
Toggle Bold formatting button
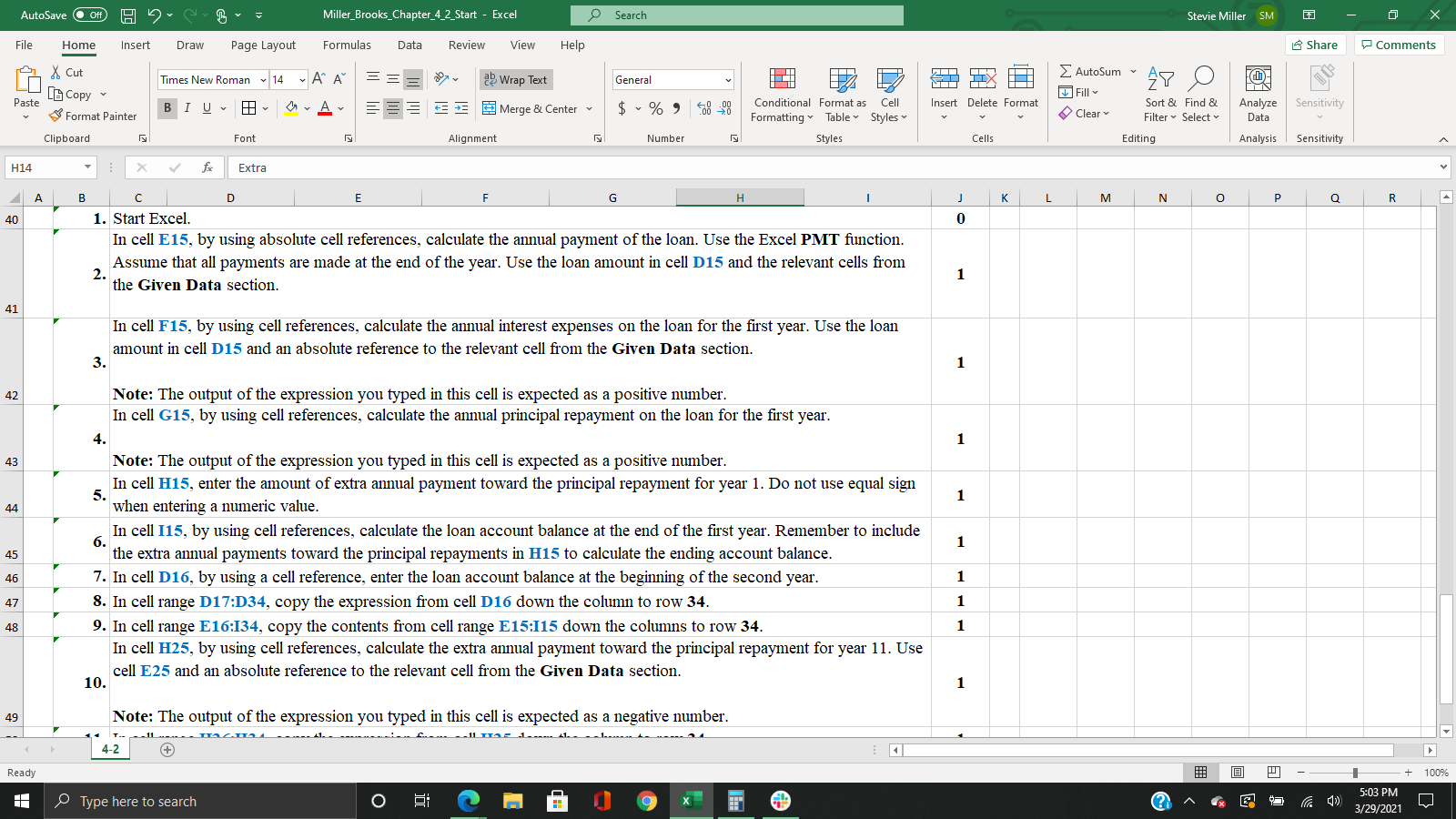(x=167, y=108)
